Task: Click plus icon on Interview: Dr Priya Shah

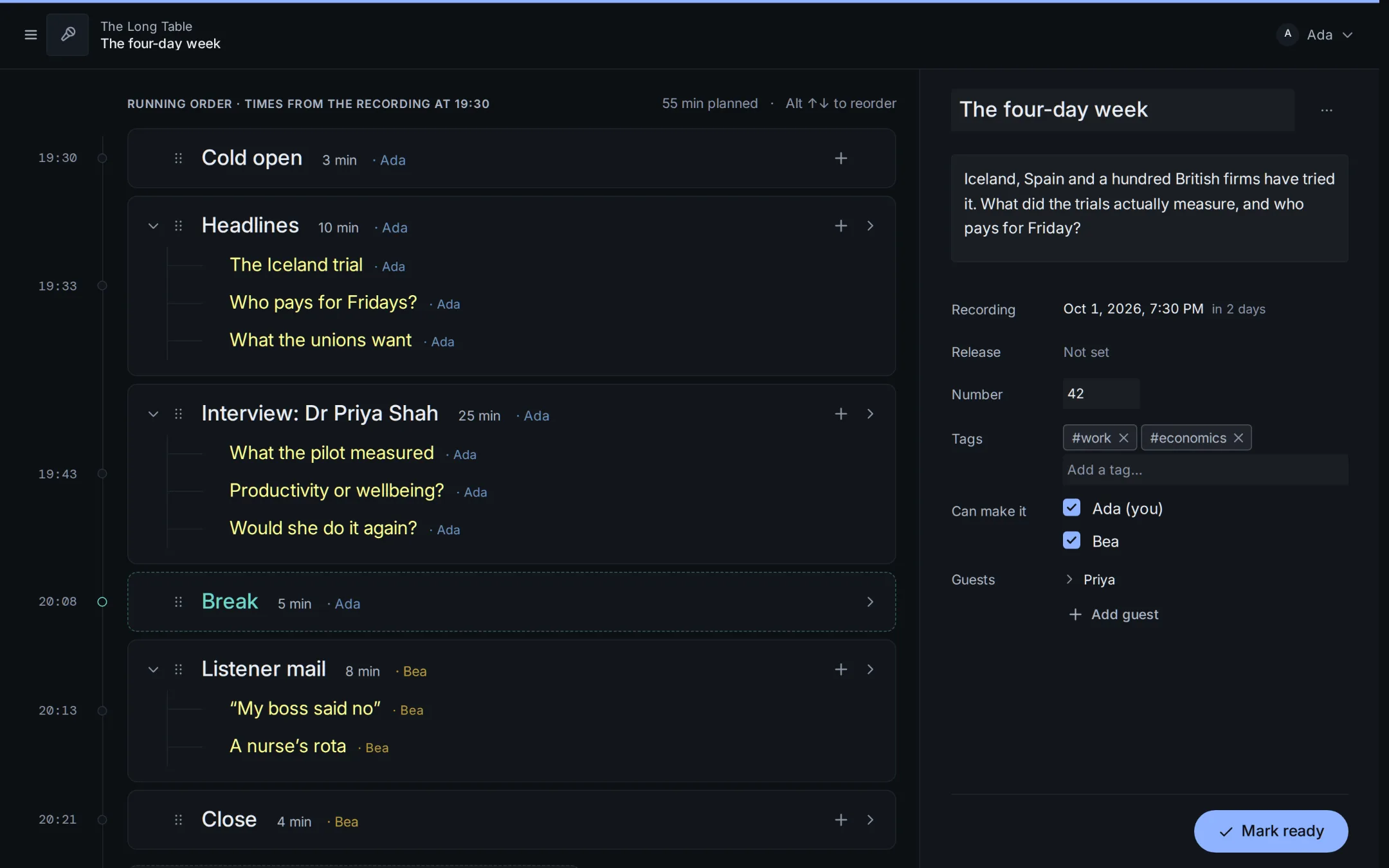Action: (x=840, y=414)
